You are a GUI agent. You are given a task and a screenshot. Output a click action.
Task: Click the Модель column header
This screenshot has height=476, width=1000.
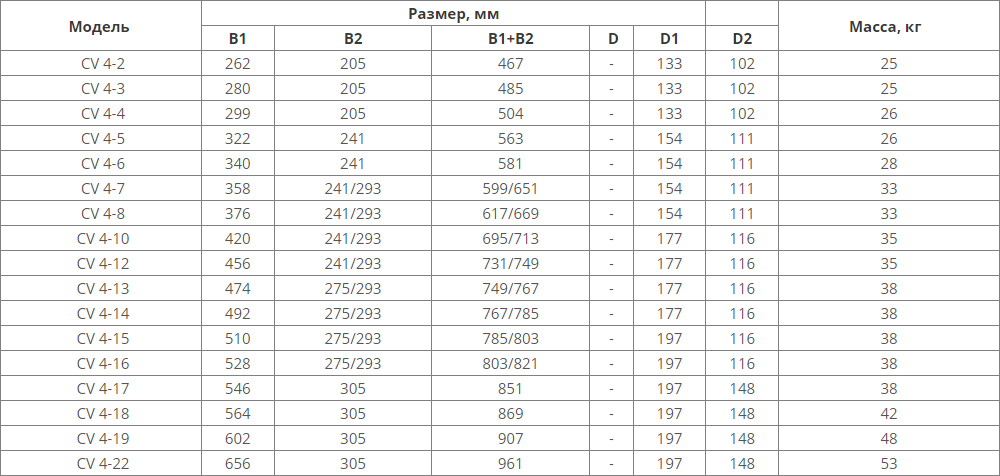[100, 26]
